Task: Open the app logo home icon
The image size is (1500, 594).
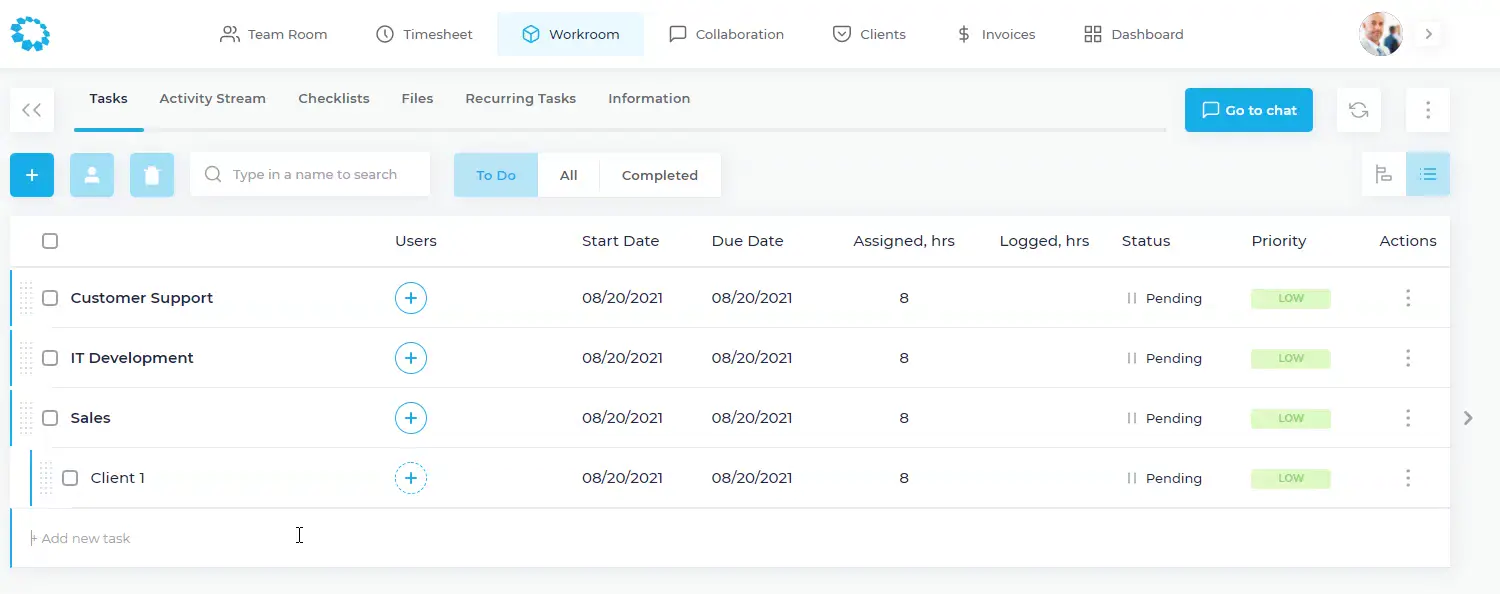Action: [x=30, y=34]
